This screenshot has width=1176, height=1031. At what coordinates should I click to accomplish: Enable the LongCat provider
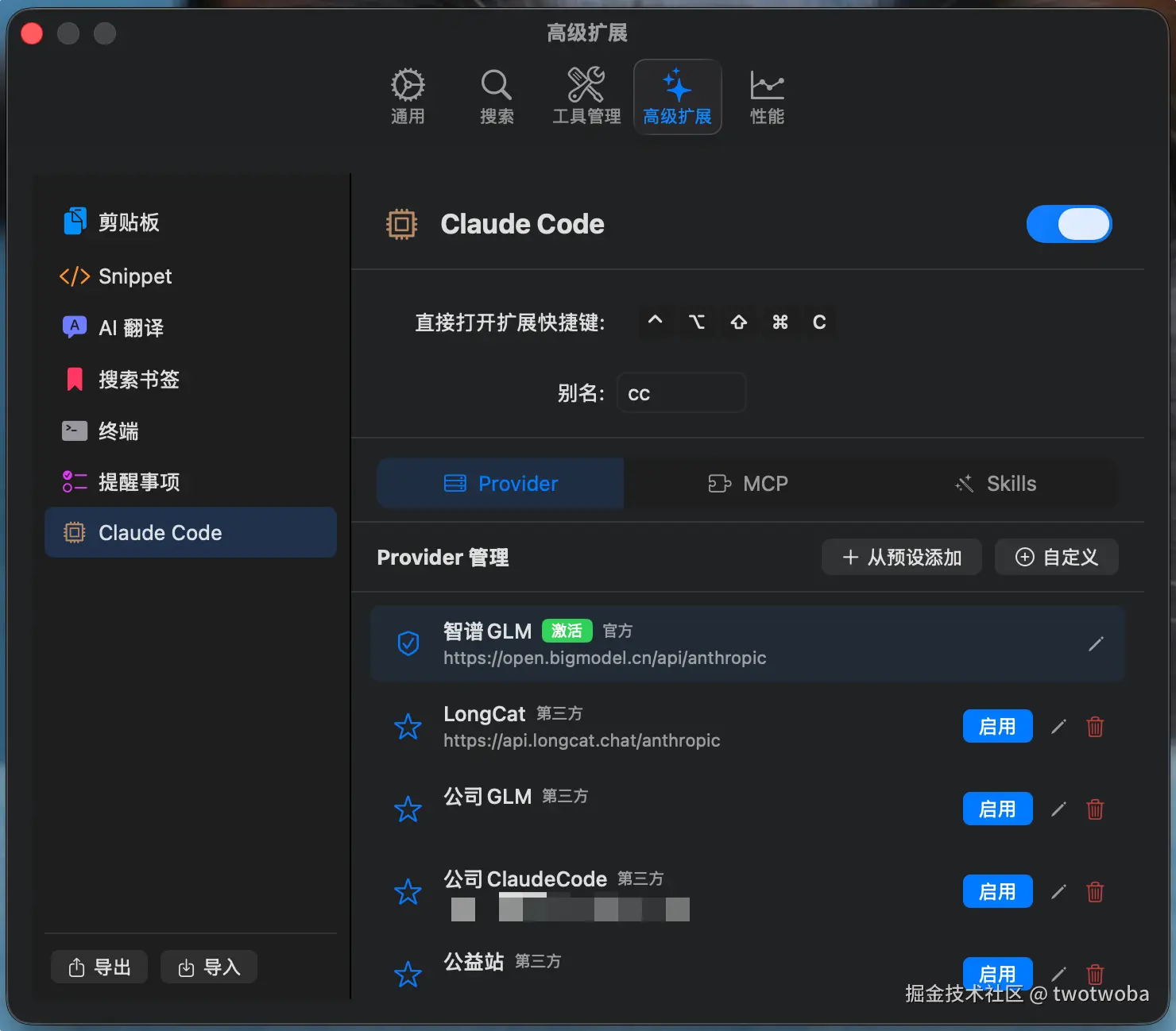(x=997, y=726)
